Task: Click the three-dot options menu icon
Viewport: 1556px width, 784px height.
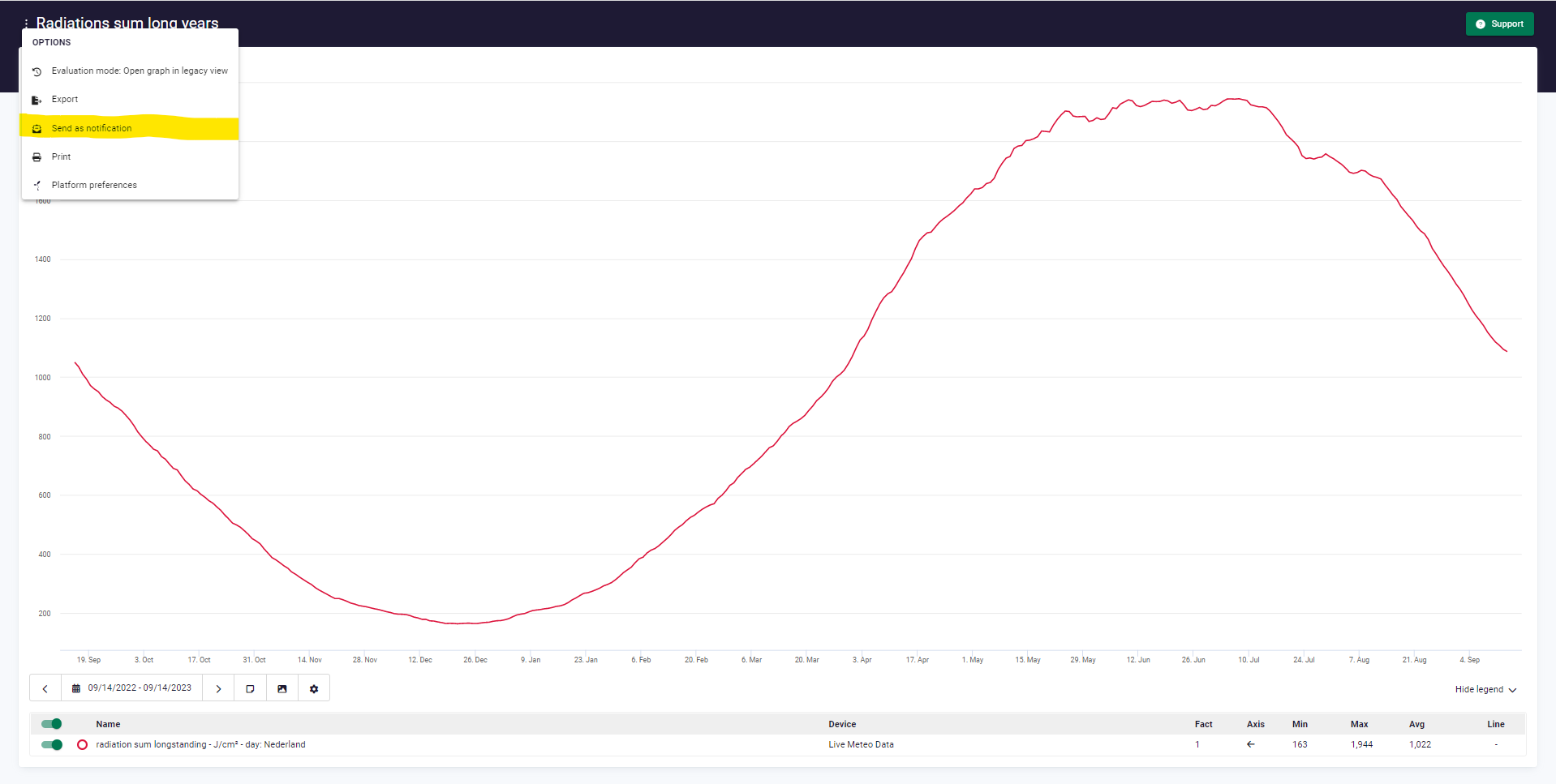Action: pyautogui.click(x=26, y=24)
